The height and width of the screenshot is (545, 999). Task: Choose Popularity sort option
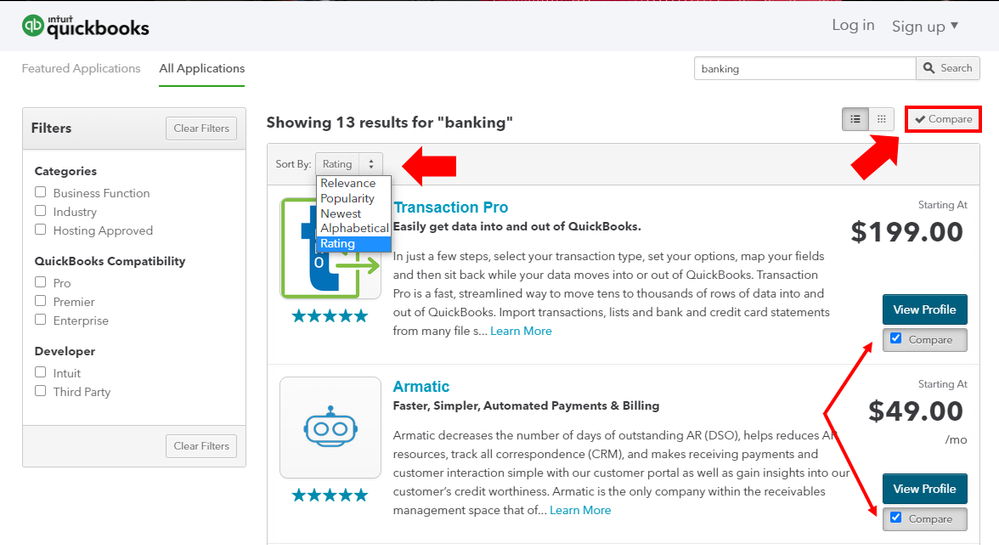point(354,198)
